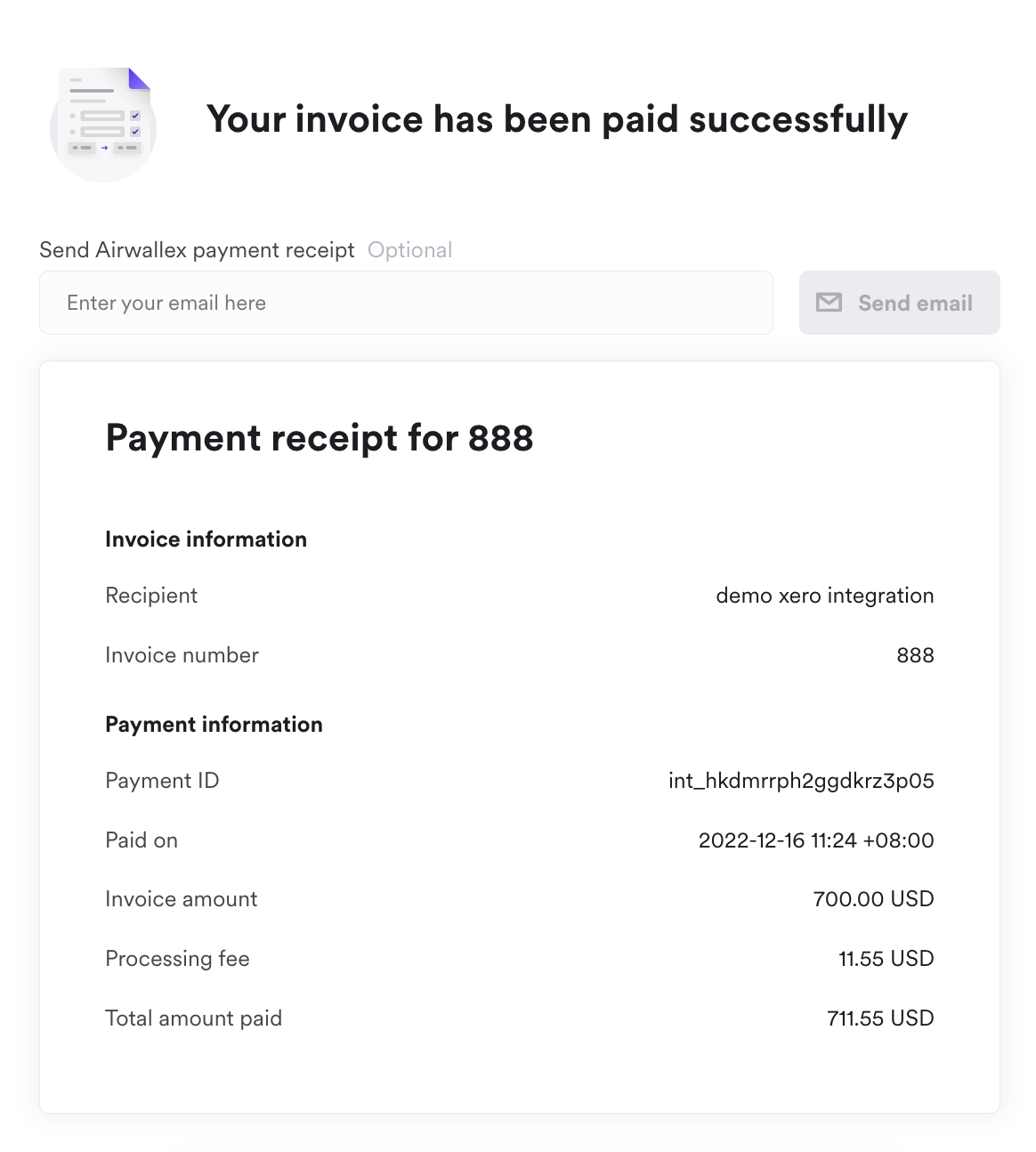Click the Payment ID value int_hkdmrrph2ggdkrz3p05
Image resolution: width=1036 pixels, height=1152 pixels.
[x=801, y=781]
